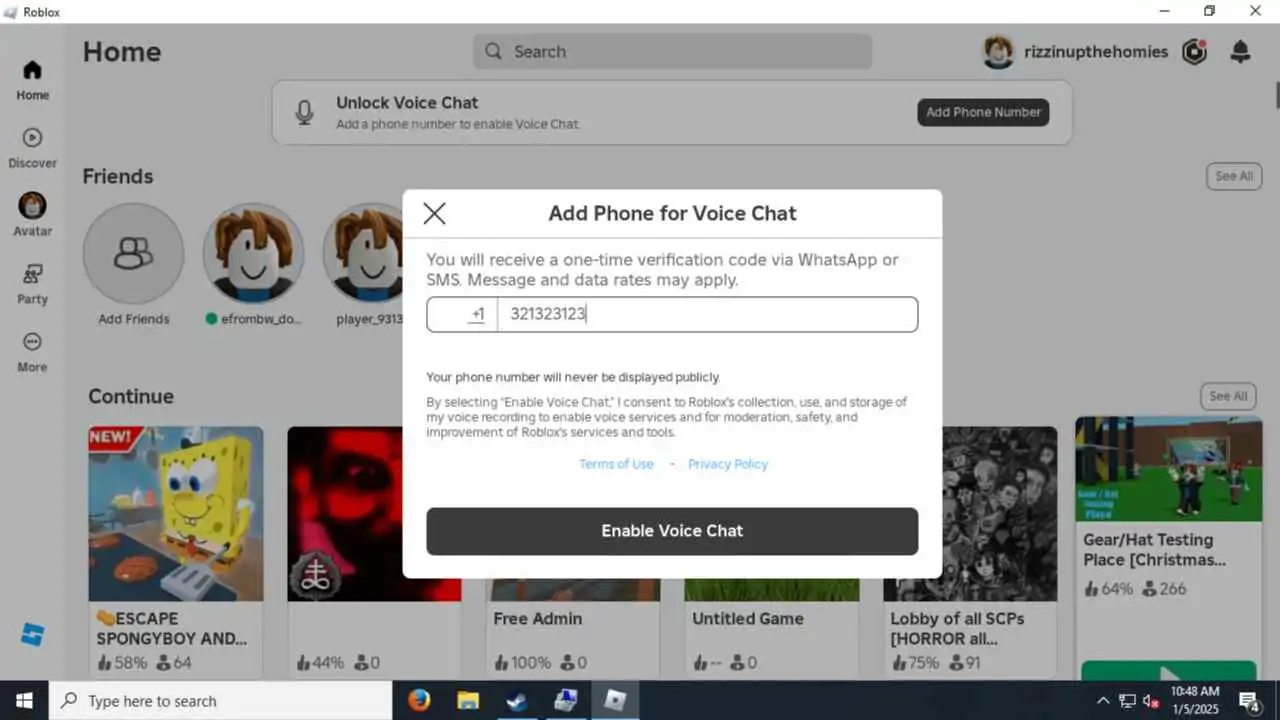Open Discover in the sidebar

coord(32,148)
